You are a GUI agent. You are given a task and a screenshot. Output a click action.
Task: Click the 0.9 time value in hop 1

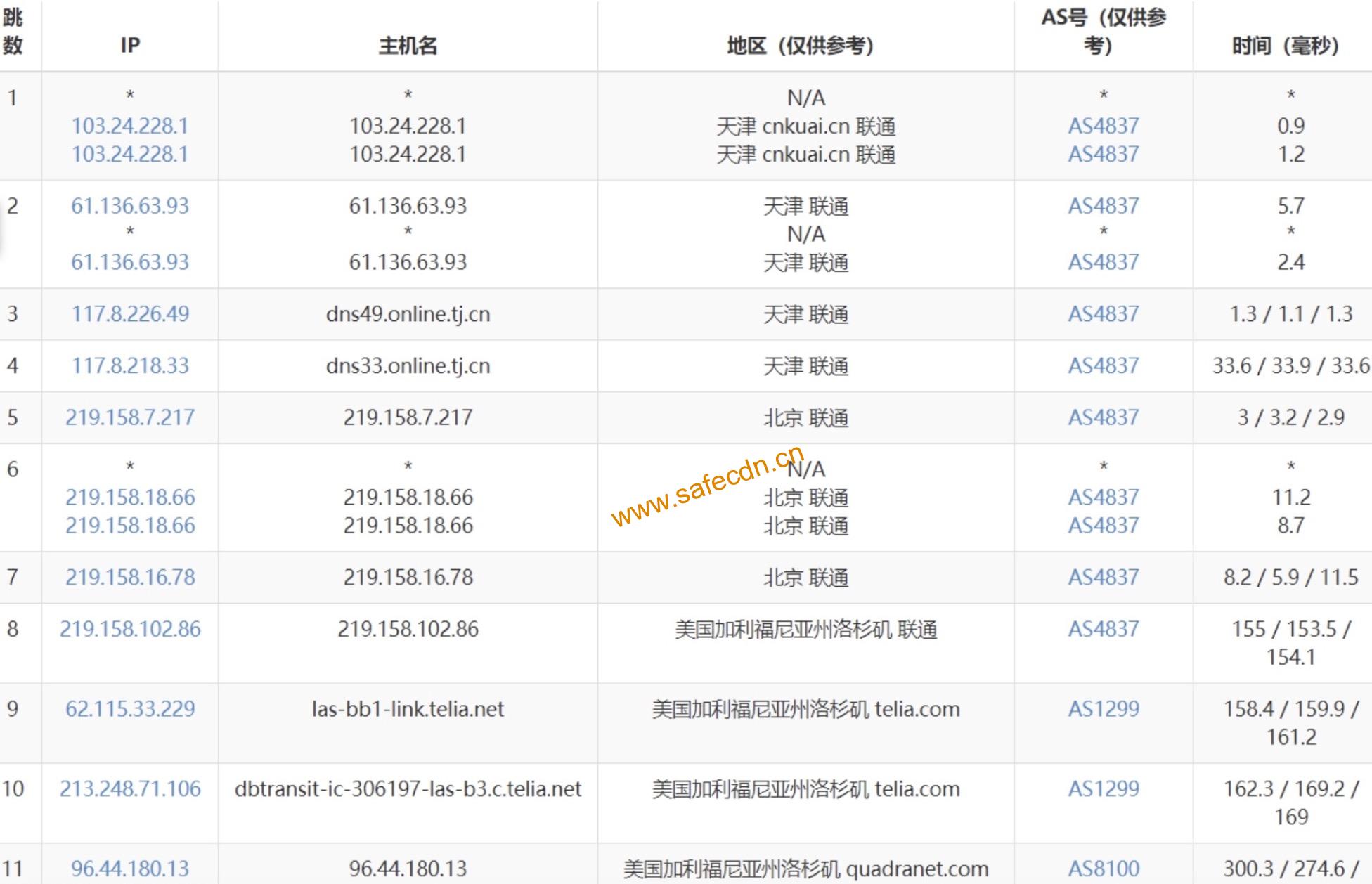(1290, 126)
